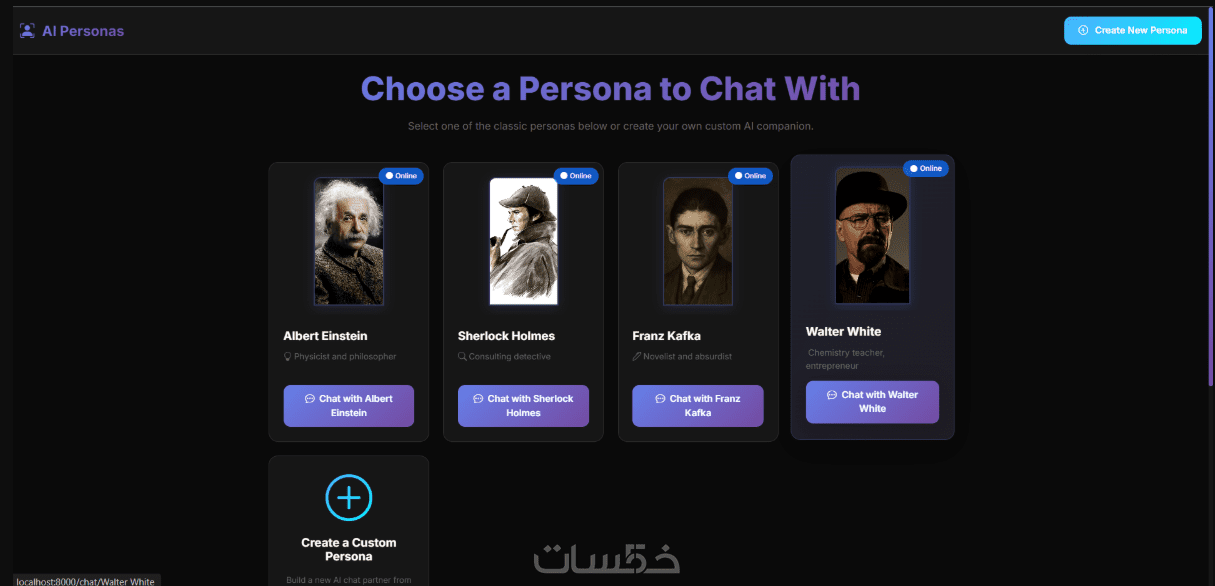Click the AI Personas logo icon
Screen dimensions: 1215x586
pos(27,30)
